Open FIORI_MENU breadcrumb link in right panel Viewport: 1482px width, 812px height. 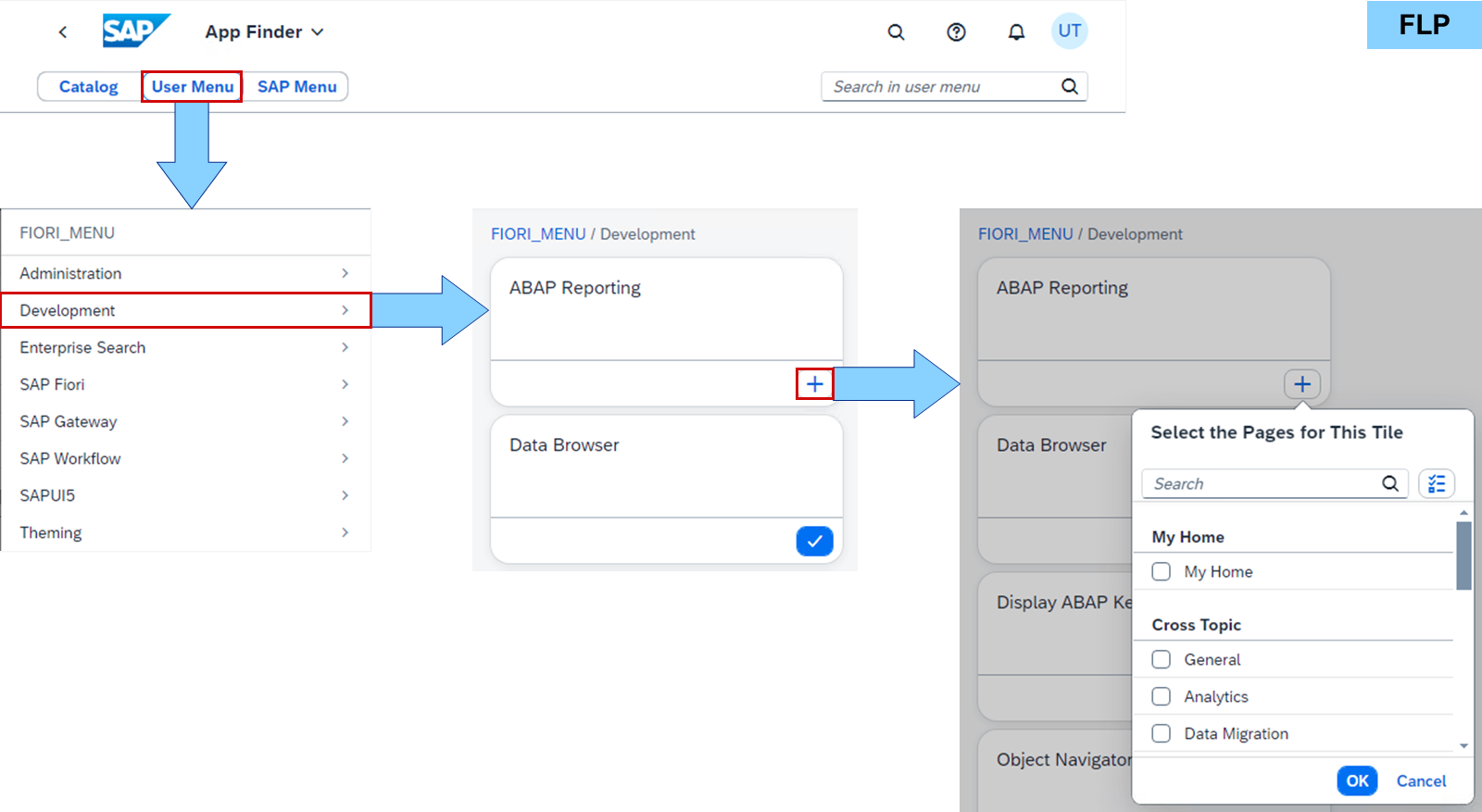pyautogui.click(x=1025, y=234)
